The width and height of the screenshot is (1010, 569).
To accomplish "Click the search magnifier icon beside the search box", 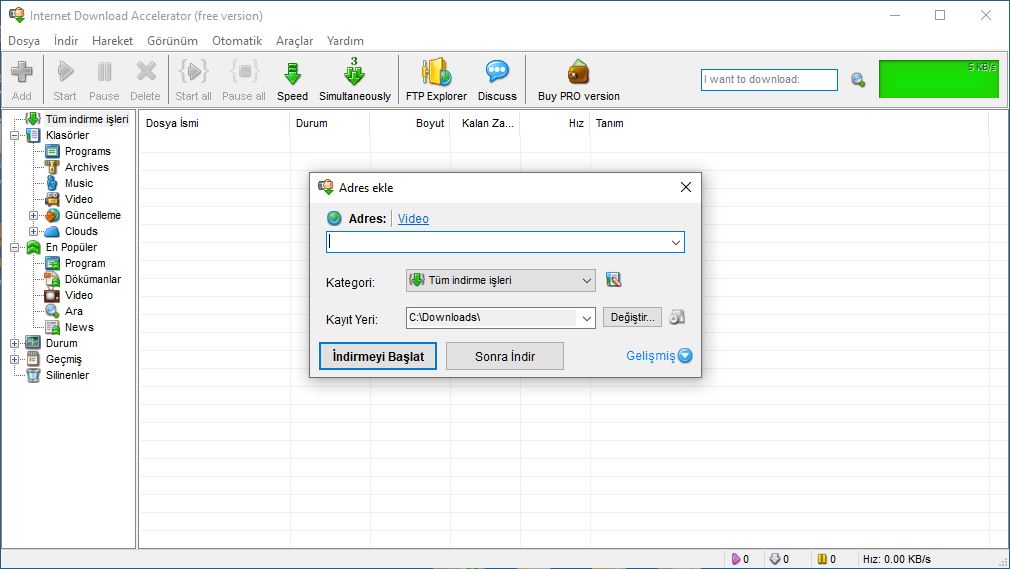I will click(858, 80).
